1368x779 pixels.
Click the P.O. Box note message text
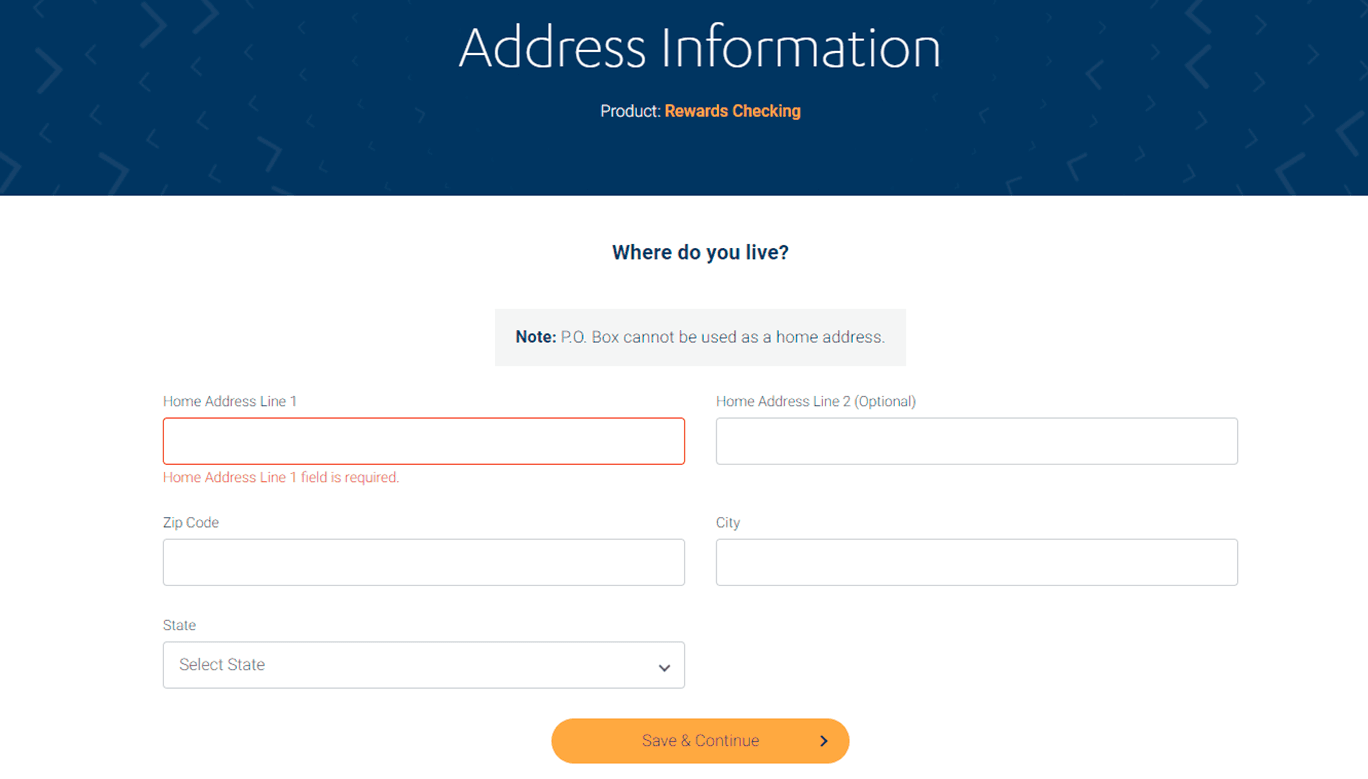point(722,337)
